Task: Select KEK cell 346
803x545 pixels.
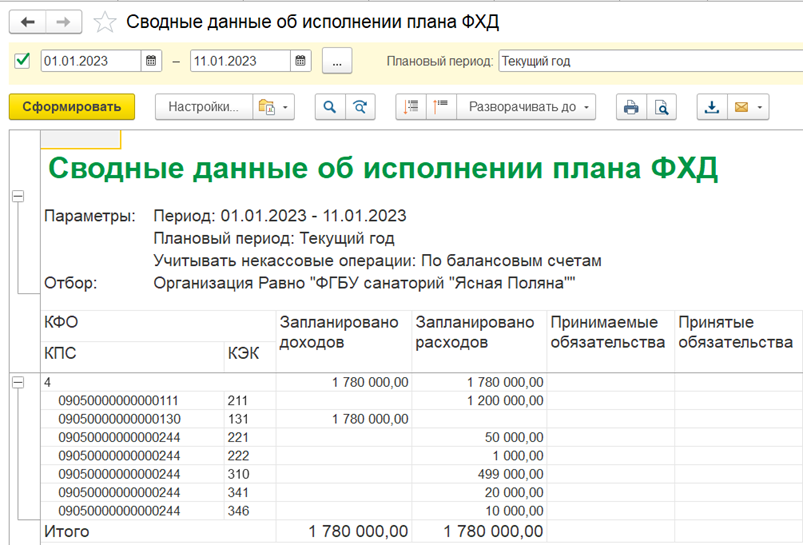Action: point(250,511)
